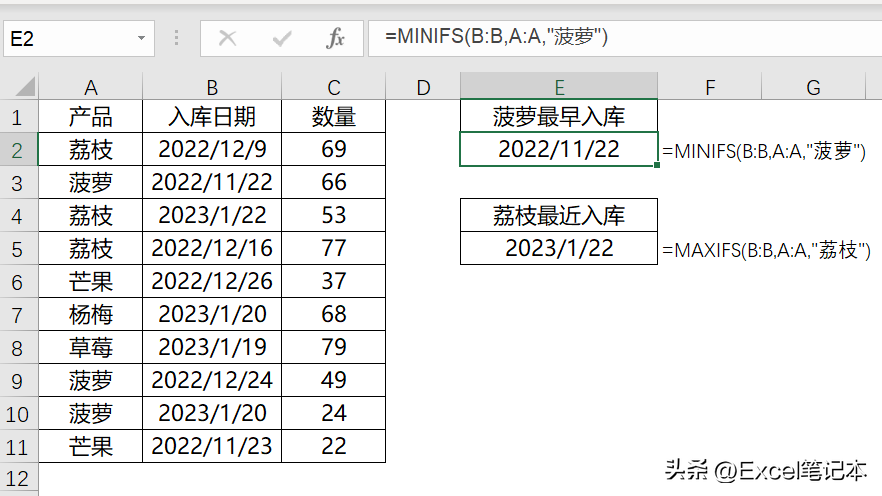This screenshot has height=496, width=882.
Task: Click cell B6 with date 2022/12/26
Action: click(x=212, y=281)
